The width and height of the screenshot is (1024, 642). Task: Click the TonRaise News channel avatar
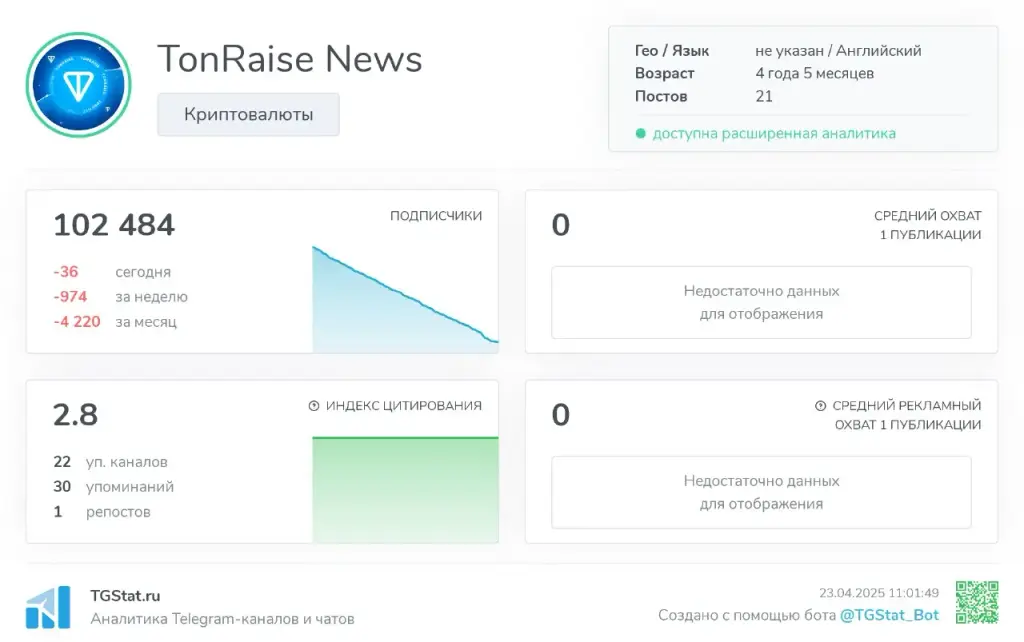[79, 85]
